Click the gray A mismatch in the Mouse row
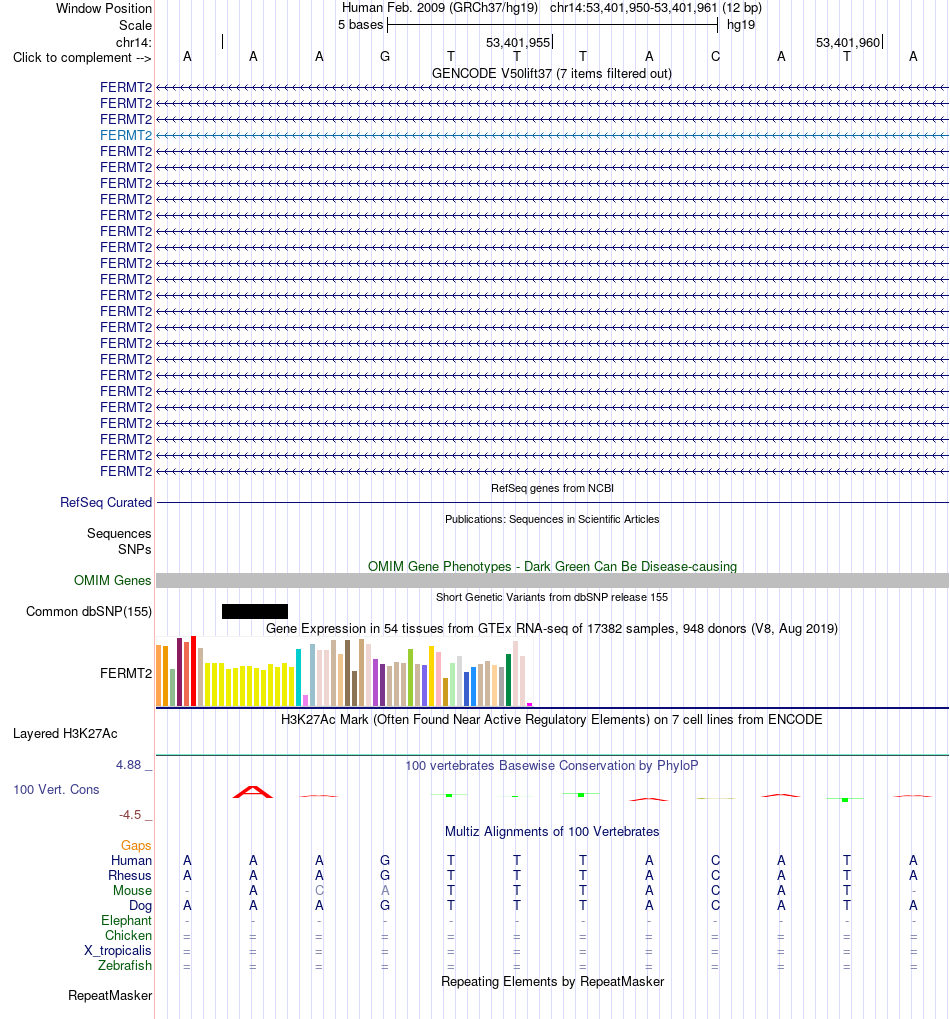The image size is (950, 1019). pos(385,890)
